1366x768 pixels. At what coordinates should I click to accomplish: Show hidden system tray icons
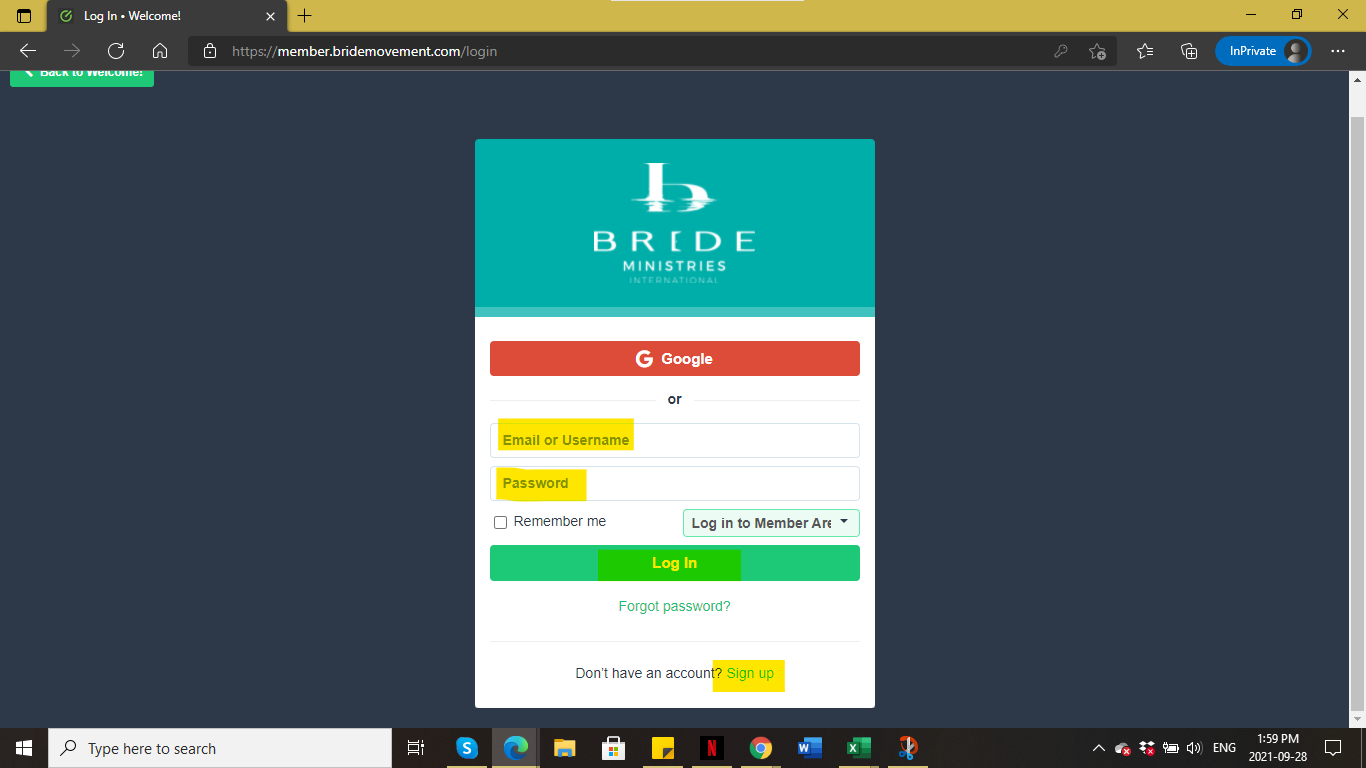point(1098,748)
